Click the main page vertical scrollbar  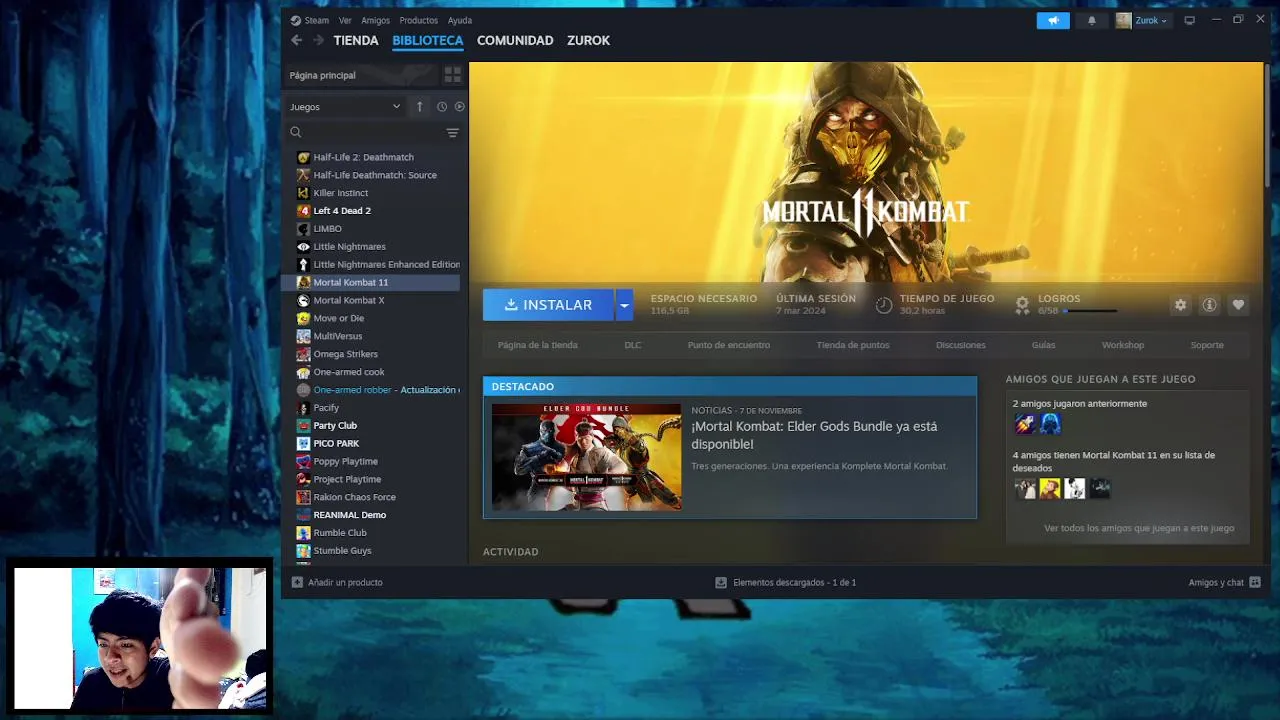[x=1268, y=125]
